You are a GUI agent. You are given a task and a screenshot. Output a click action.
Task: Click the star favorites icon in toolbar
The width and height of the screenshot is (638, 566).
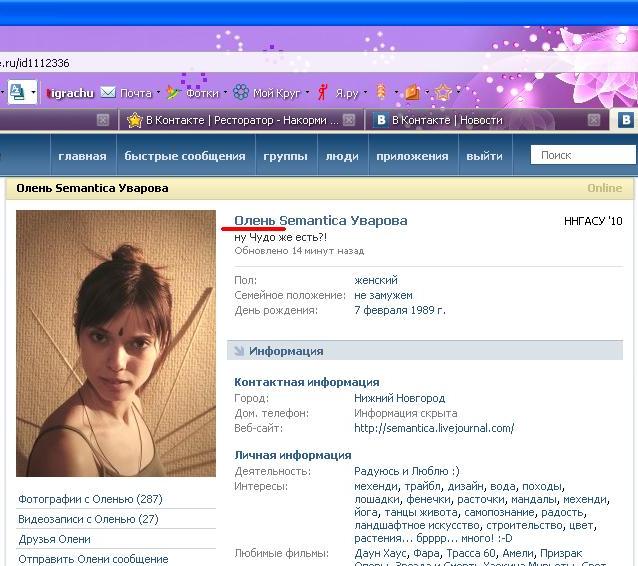443,93
